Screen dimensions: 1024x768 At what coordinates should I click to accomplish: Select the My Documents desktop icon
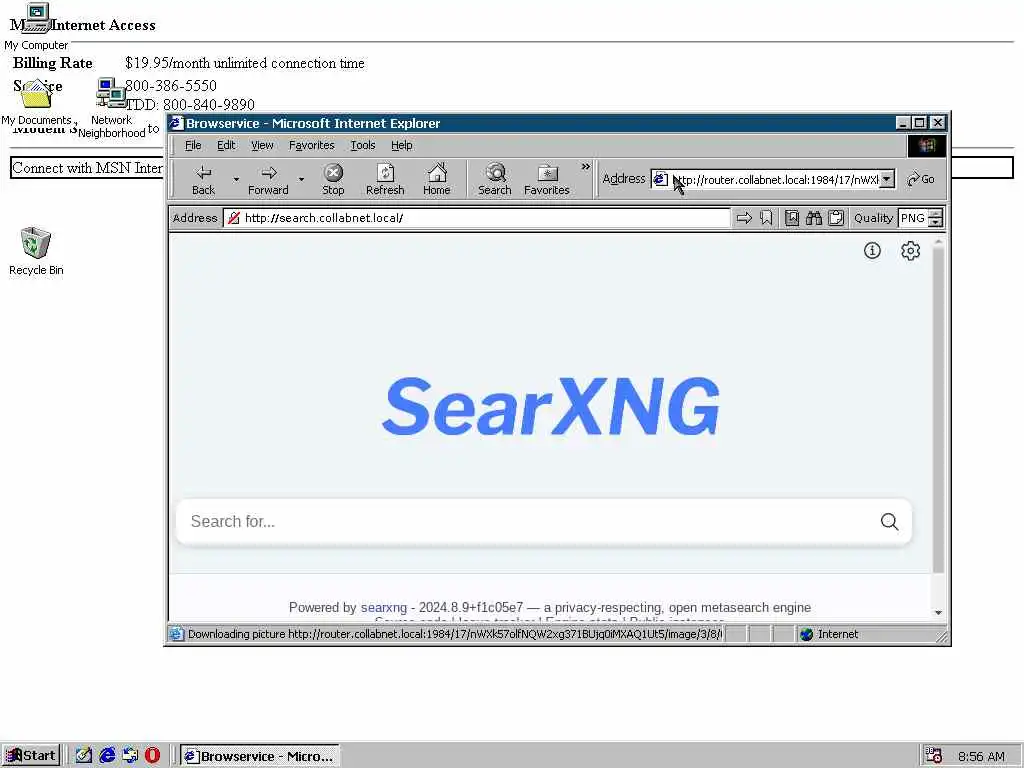(37, 102)
